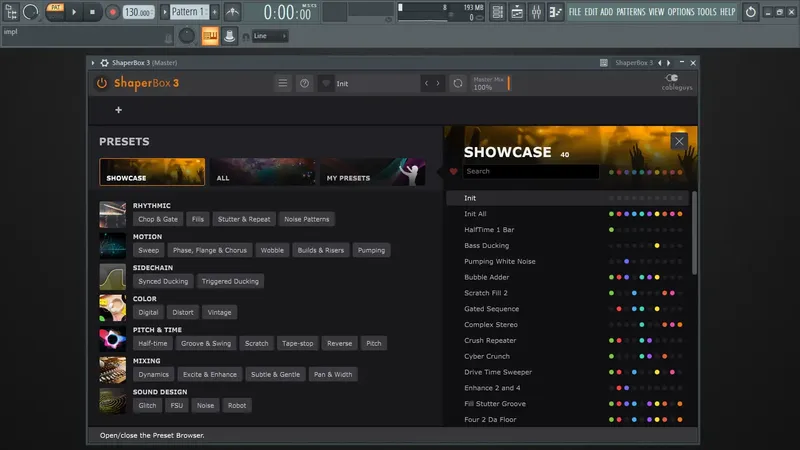Image resolution: width=800 pixels, height=450 pixels.
Task: Open the Pattern 1 selector dropdown
Action: tap(189, 12)
